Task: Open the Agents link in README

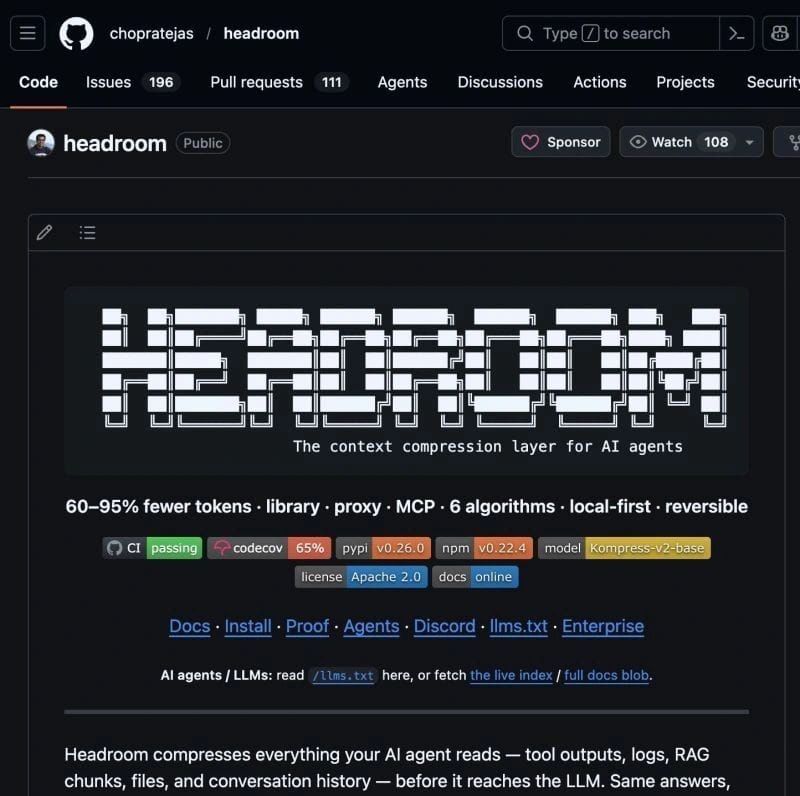Action: (371, 626)
